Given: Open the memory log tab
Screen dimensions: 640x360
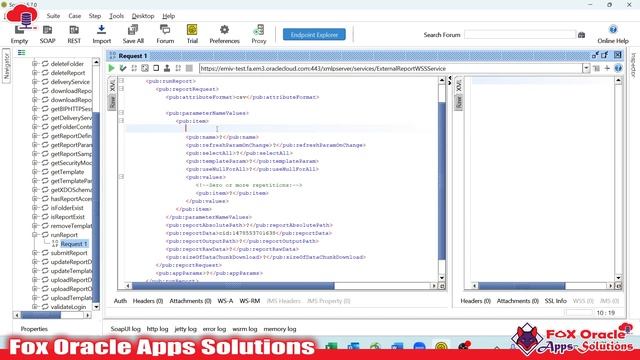Looking at the screenshot, I should (x=280, y=329).
